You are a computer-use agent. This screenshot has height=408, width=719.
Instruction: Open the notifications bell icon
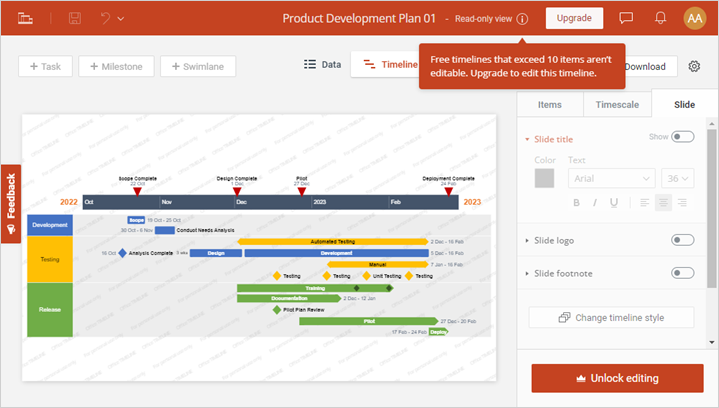click(660, 18)
